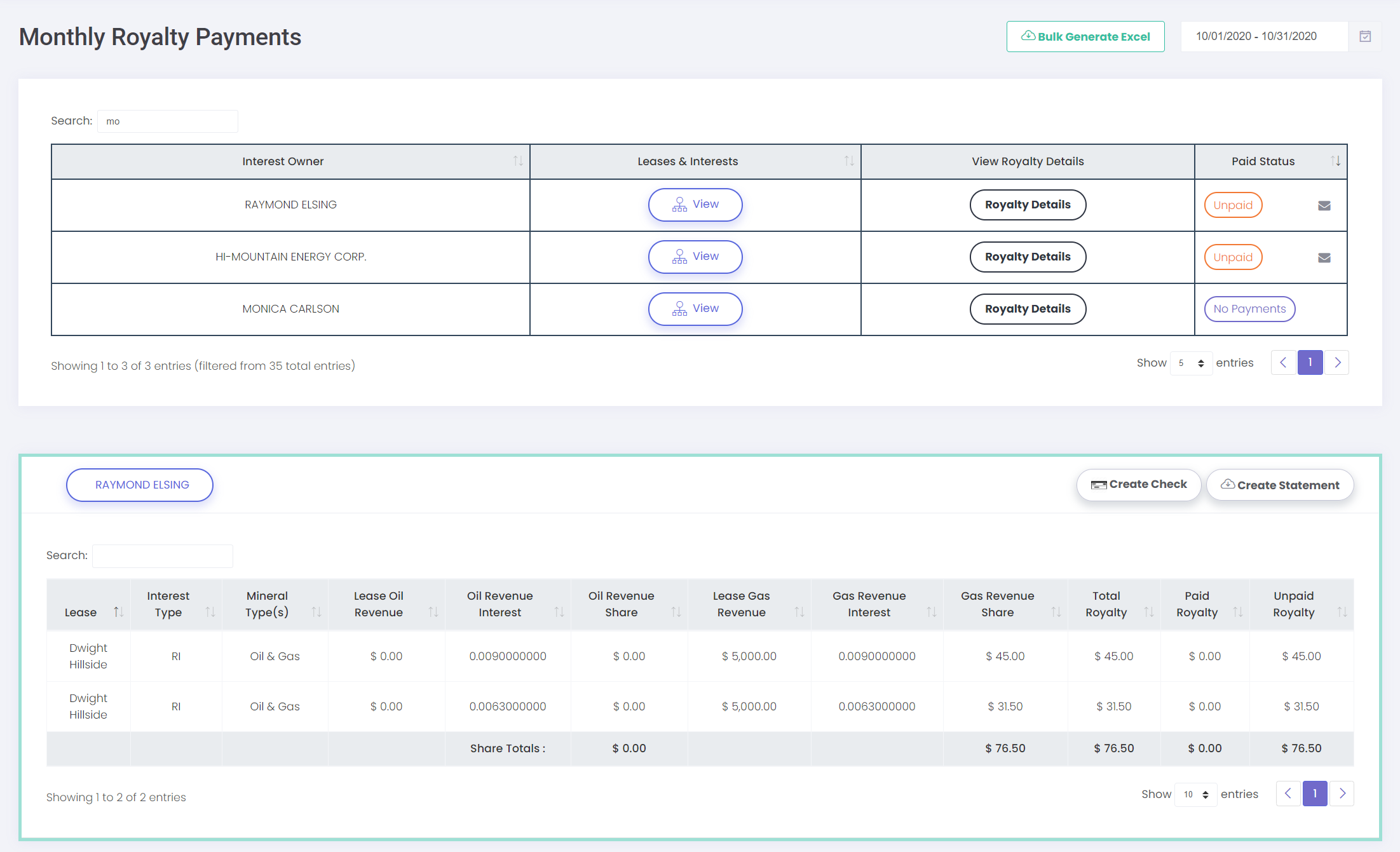View leases for Hi-Mountain Energy Corp.
The height and width of the screenshot is (852, 1400).
point(695,257)
